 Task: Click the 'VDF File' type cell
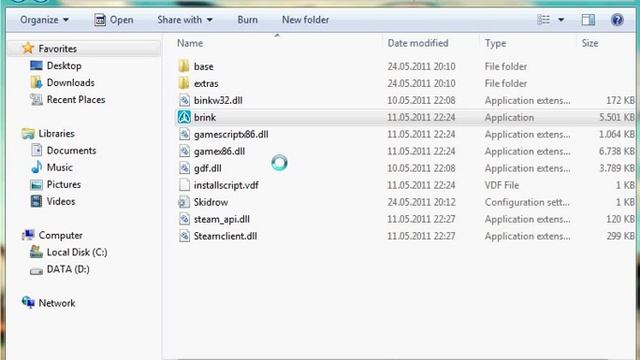tap(502, 185)
